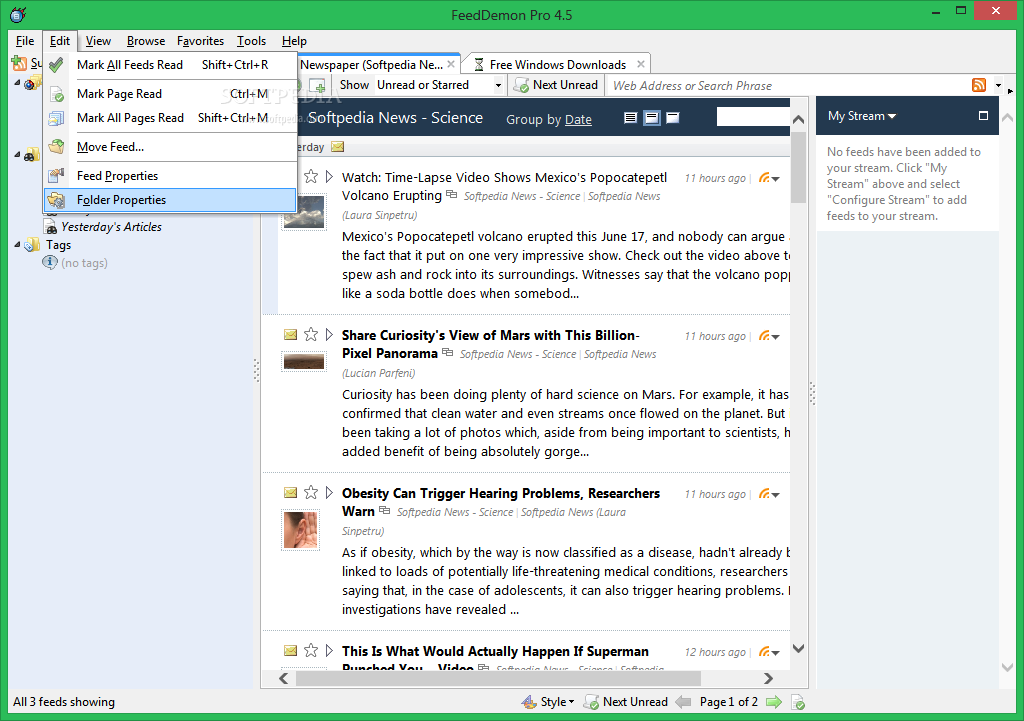Expand the Obesity article with triangle
1024x721 pixels.
[x=329, y=492]
